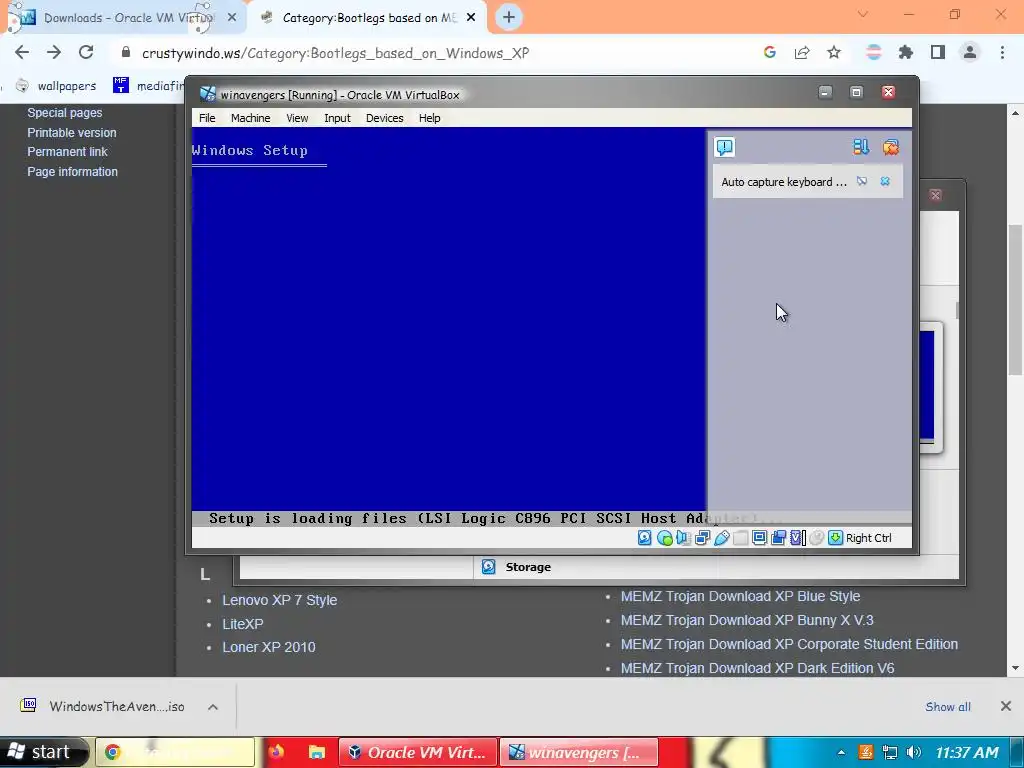
Task: Click the striped flag extension icon
Action: tap(874, 53)
